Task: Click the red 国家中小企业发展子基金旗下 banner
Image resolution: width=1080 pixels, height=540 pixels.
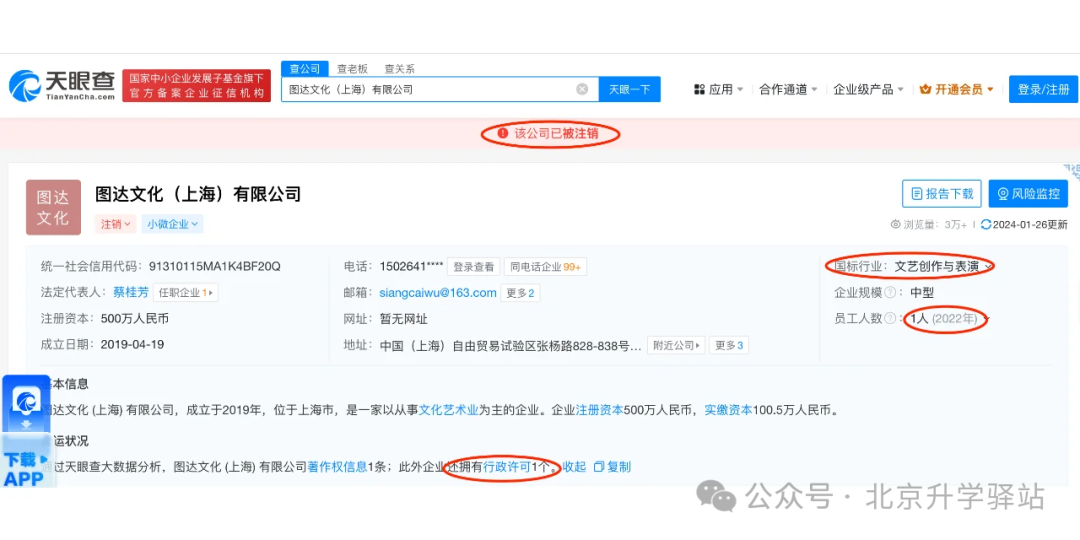Action: [197, 86]
